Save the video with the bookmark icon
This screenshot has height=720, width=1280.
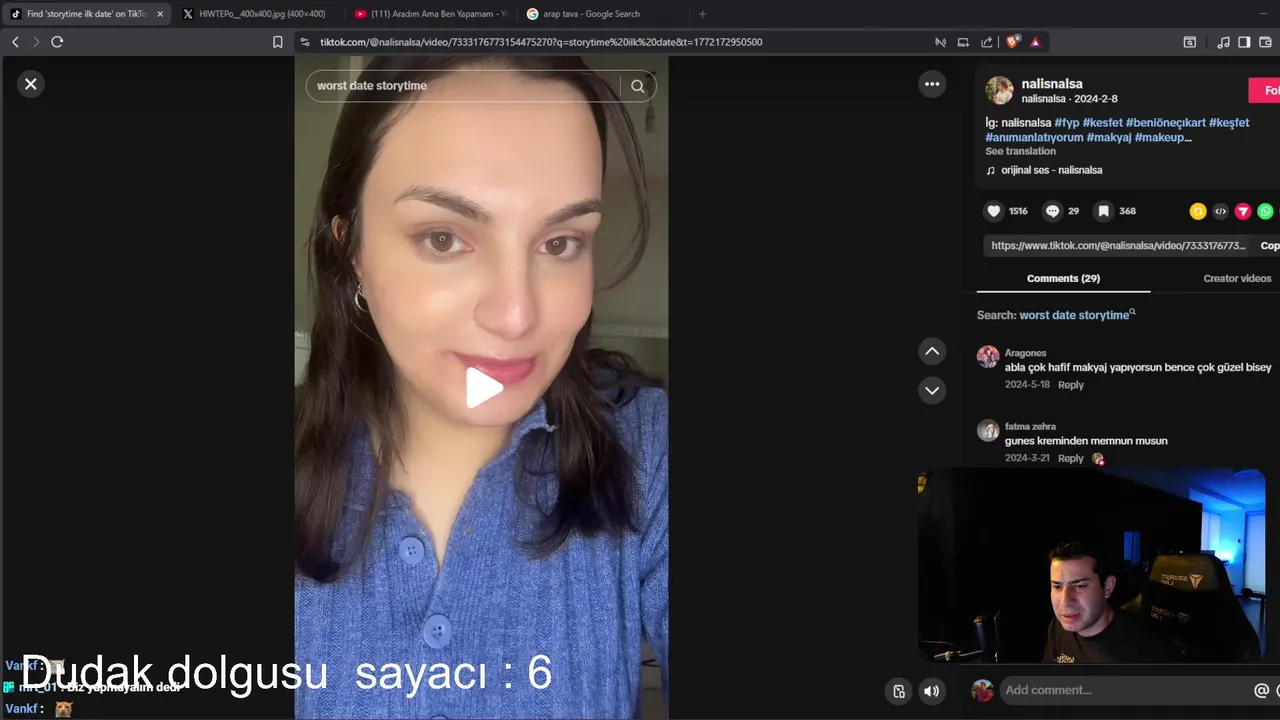1103,211
